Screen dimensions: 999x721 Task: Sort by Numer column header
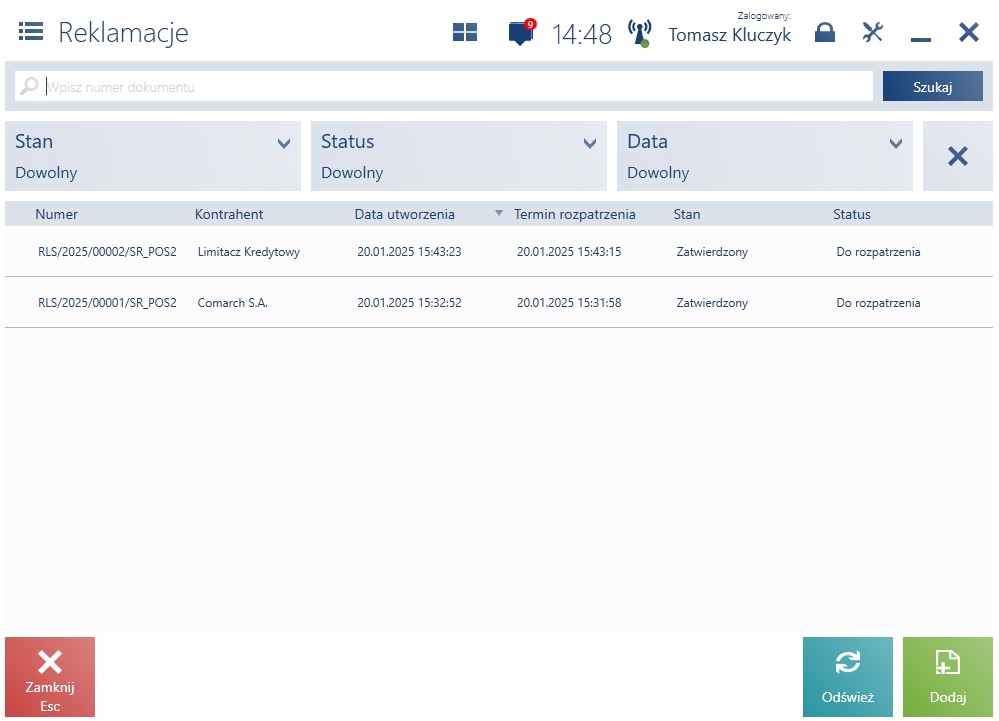56,214
